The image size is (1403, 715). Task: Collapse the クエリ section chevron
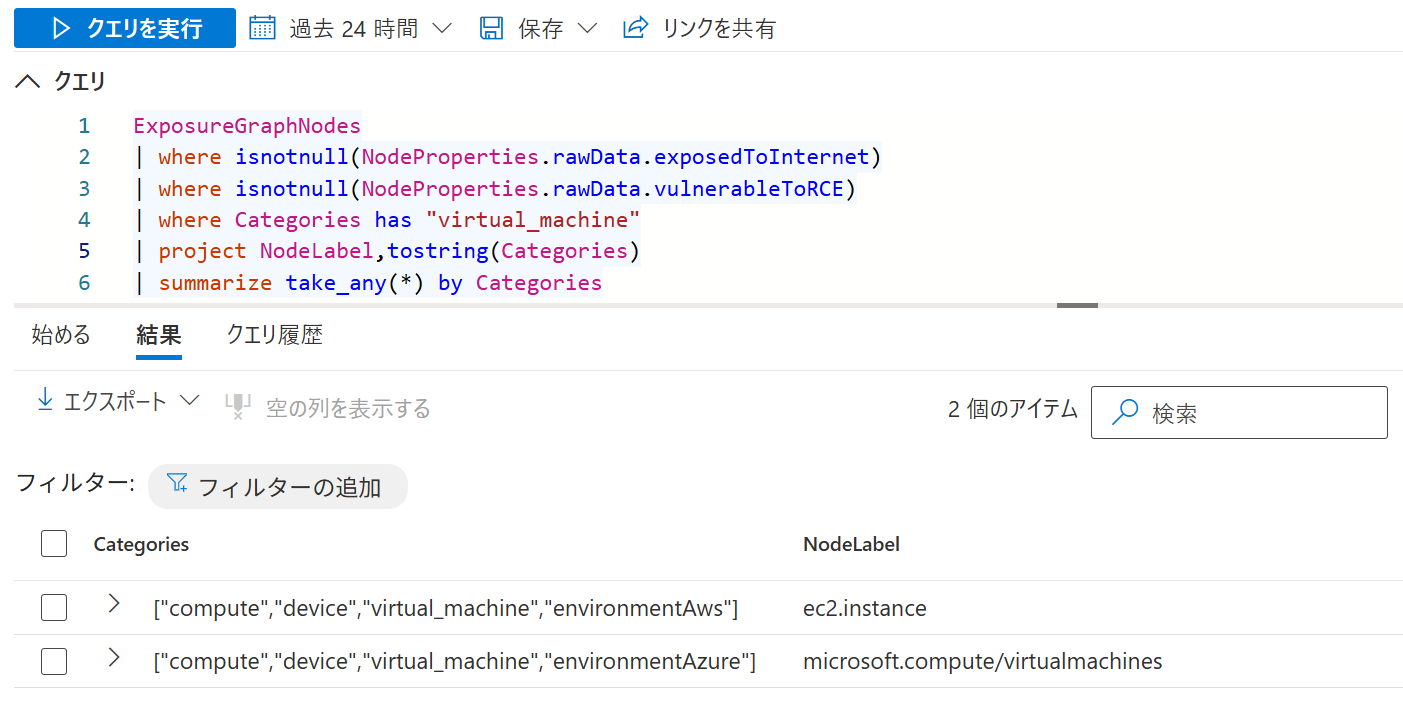pos(29,81)
